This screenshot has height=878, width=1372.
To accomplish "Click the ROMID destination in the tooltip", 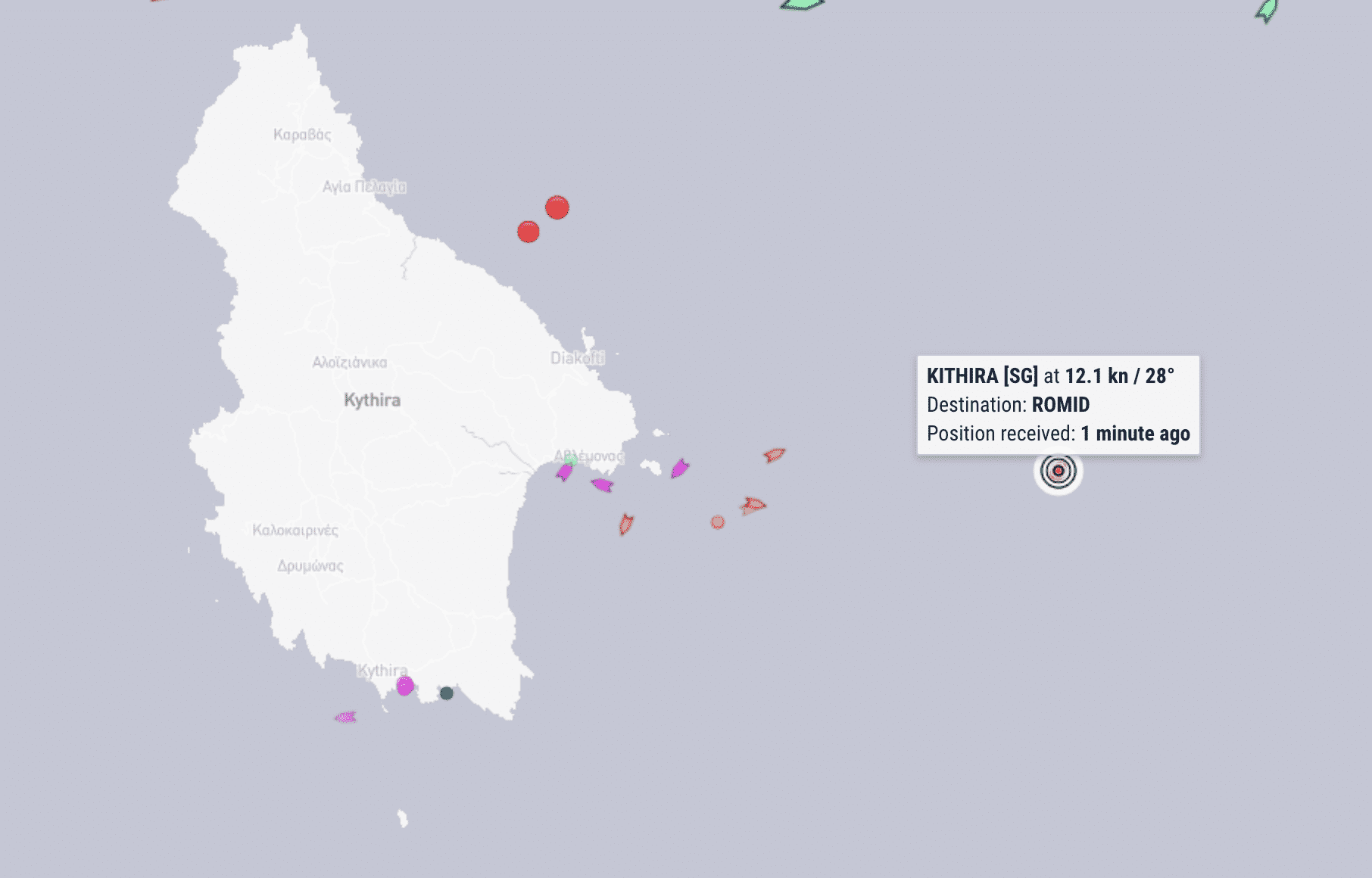I will point(1060,405).
